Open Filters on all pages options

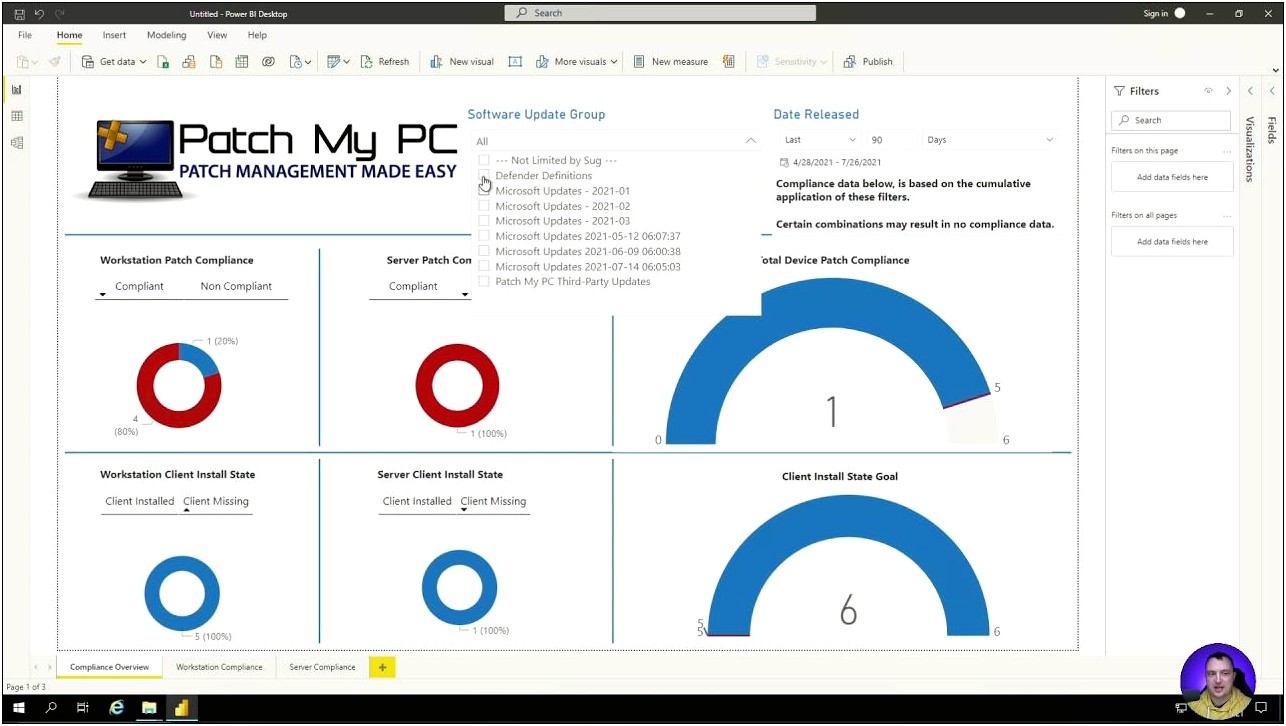pyautogui.click(x=1226, y=216)
